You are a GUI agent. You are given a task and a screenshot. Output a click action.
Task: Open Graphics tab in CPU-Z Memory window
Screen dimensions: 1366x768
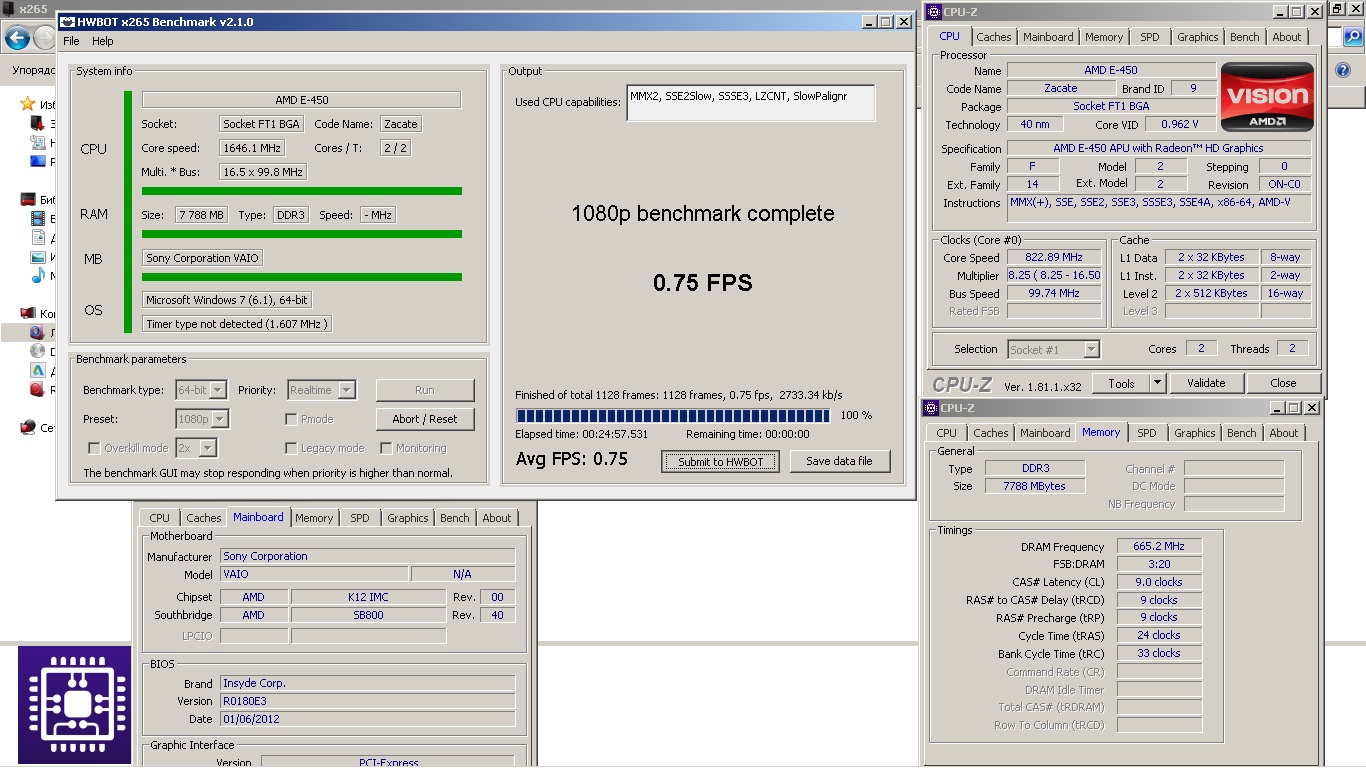pyautogui.click(x=1194, y=433)
